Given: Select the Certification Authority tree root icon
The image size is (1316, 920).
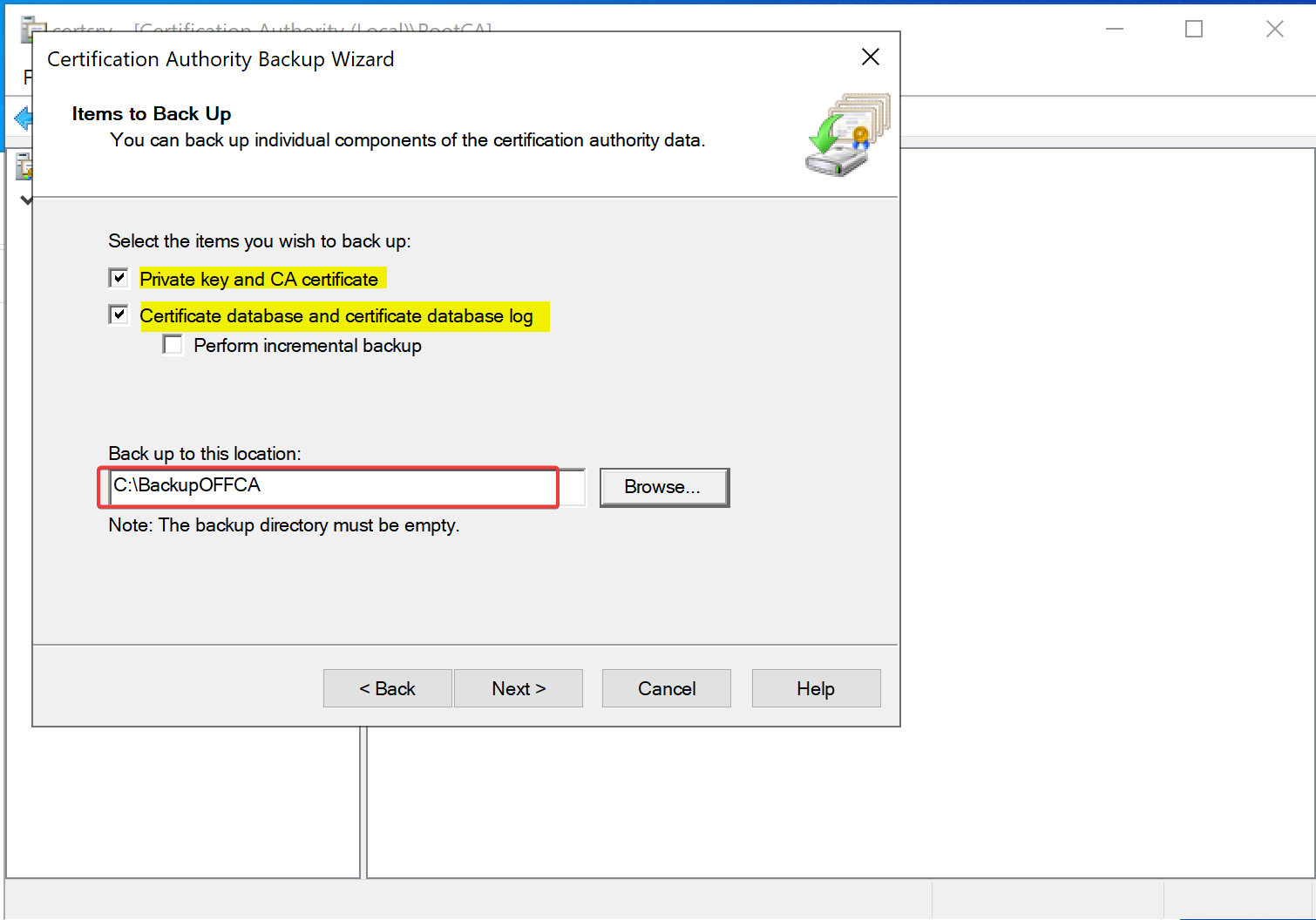Looking at the screenshot, I should click(24, 166).
